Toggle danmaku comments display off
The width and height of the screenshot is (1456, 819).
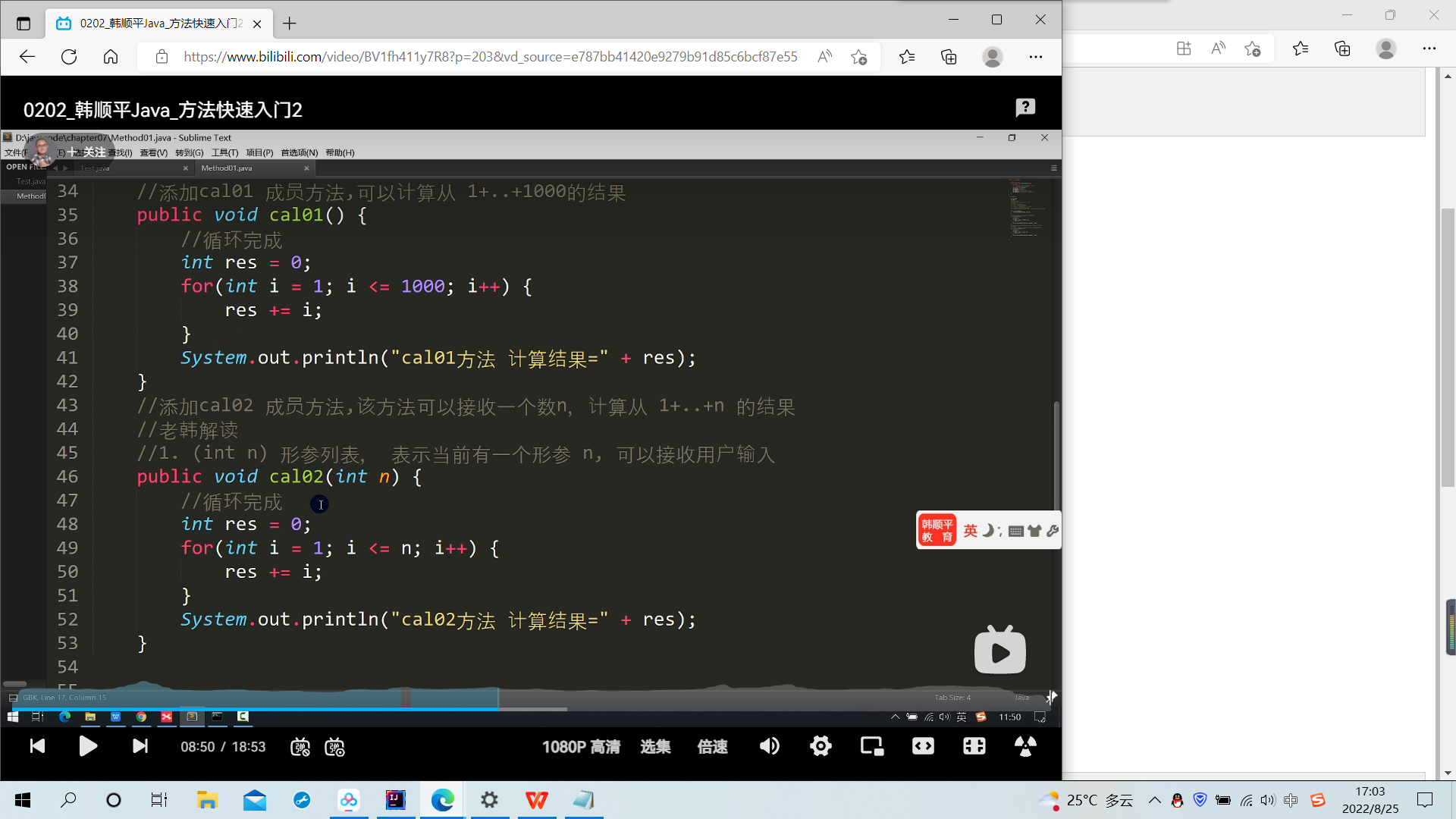tap(300, 748)
